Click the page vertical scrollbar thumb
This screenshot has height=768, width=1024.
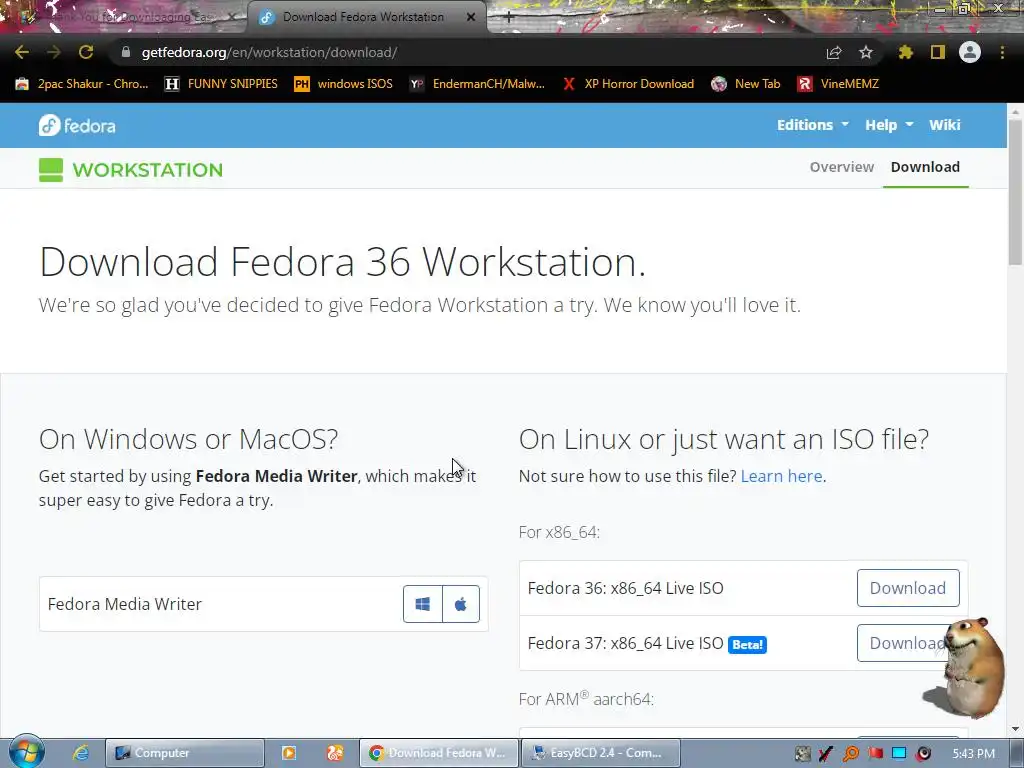pos(1015,191)
